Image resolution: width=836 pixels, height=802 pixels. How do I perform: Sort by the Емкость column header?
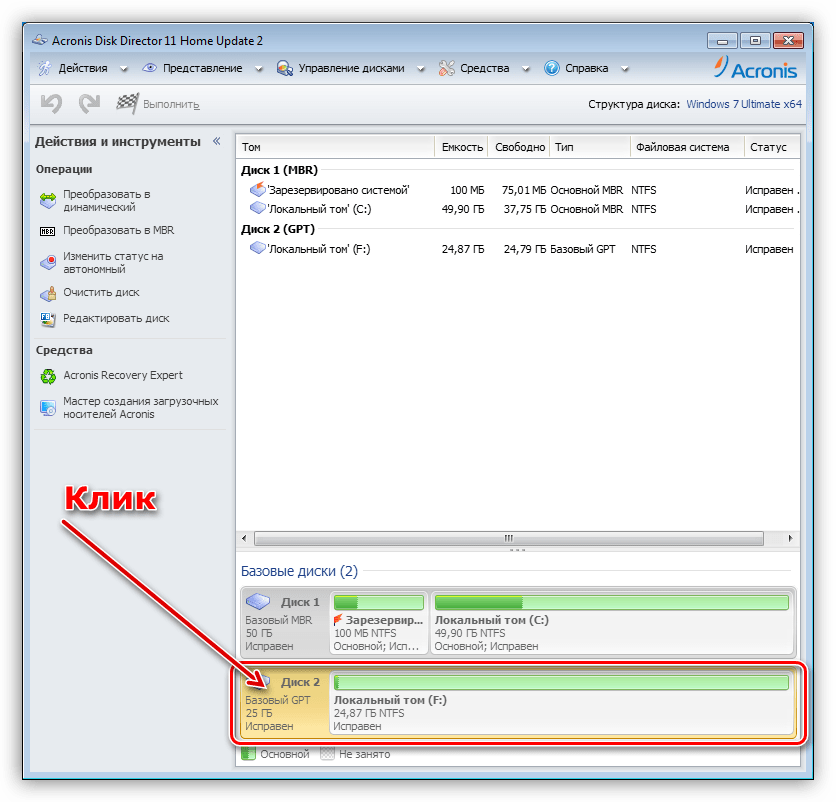point(462,147)
